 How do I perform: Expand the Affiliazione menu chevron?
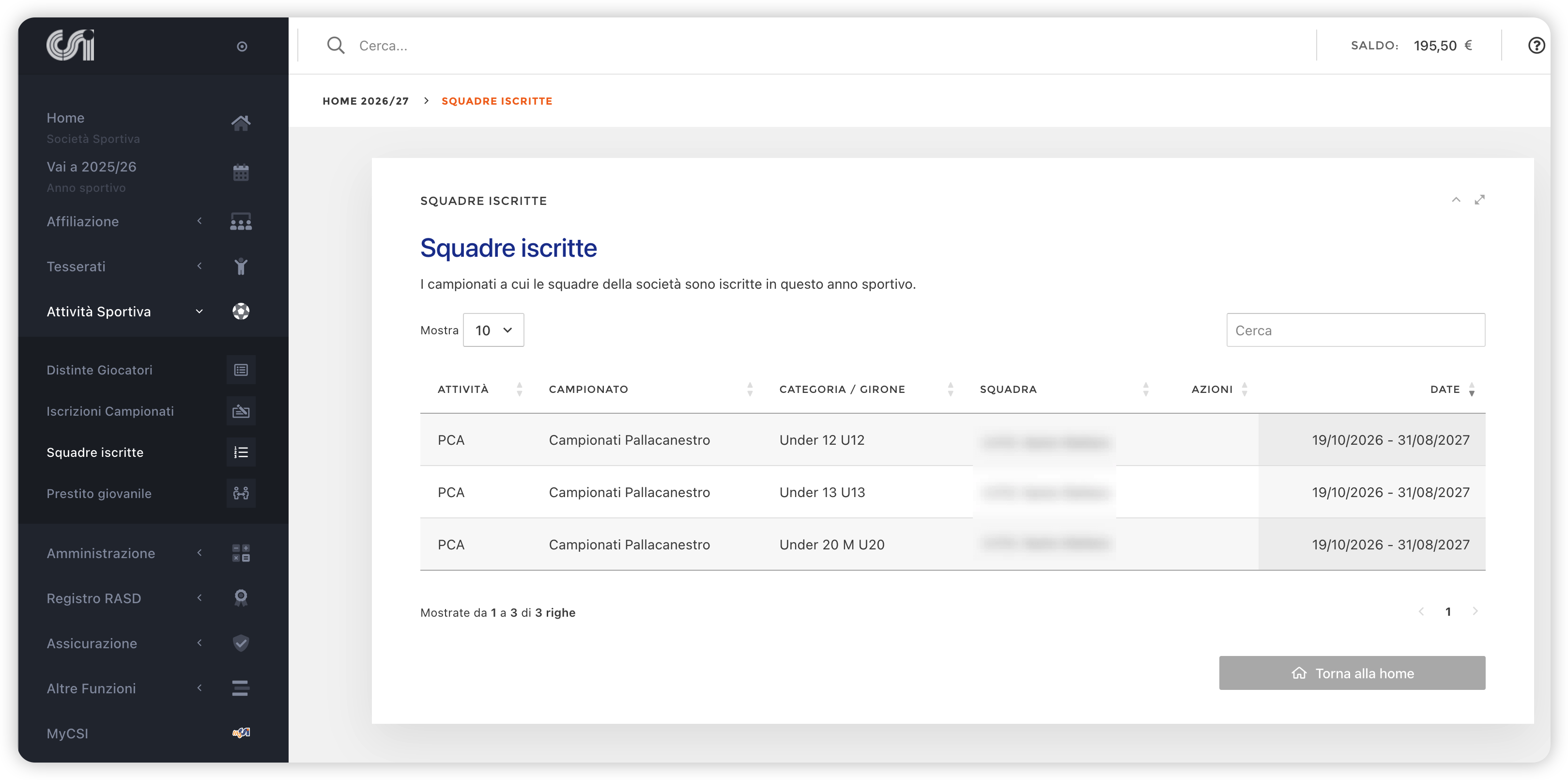pyautogui.click(x=199, y=221)
